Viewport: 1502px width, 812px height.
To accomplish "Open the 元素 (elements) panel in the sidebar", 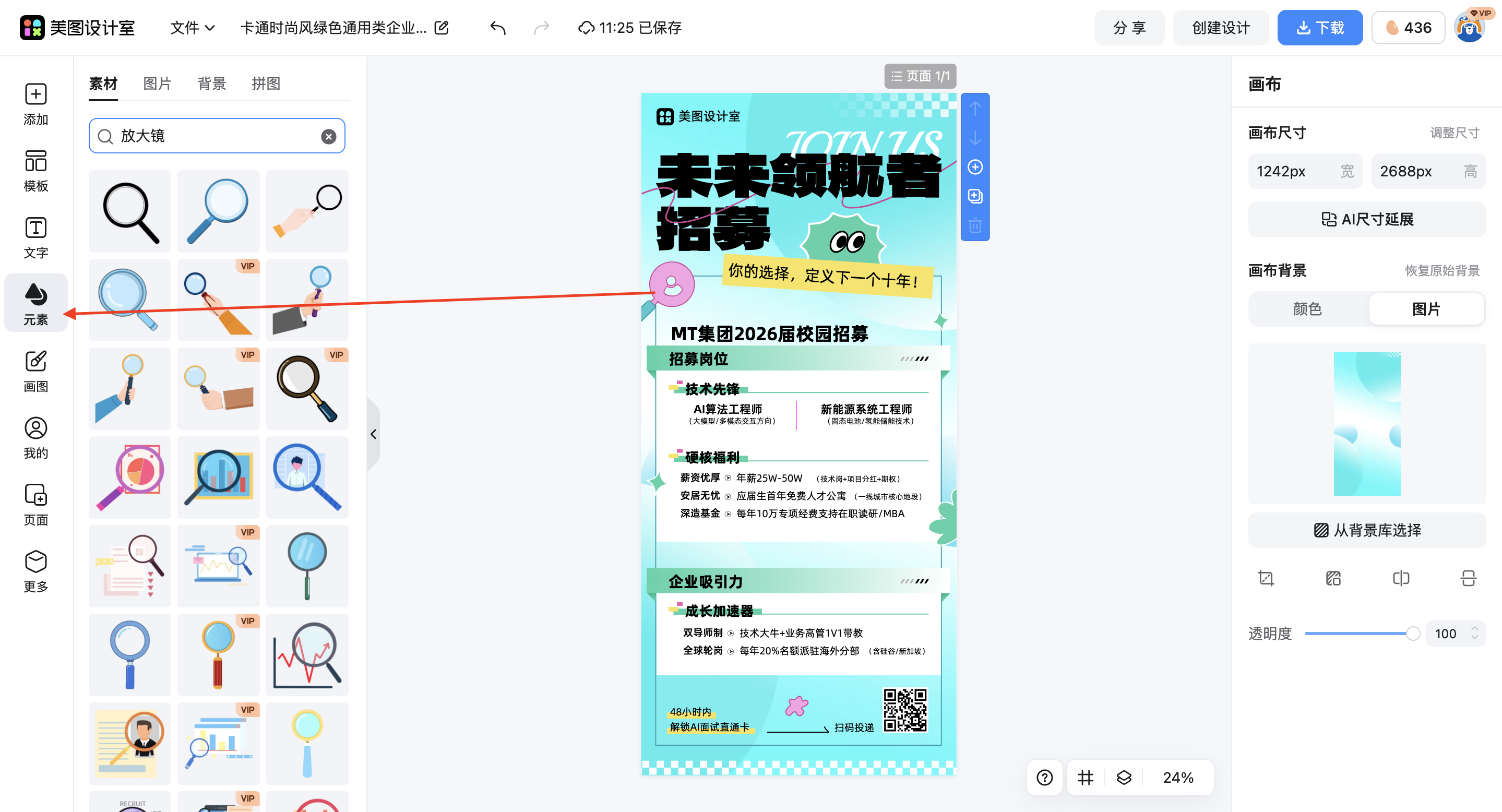I will 35,303.
